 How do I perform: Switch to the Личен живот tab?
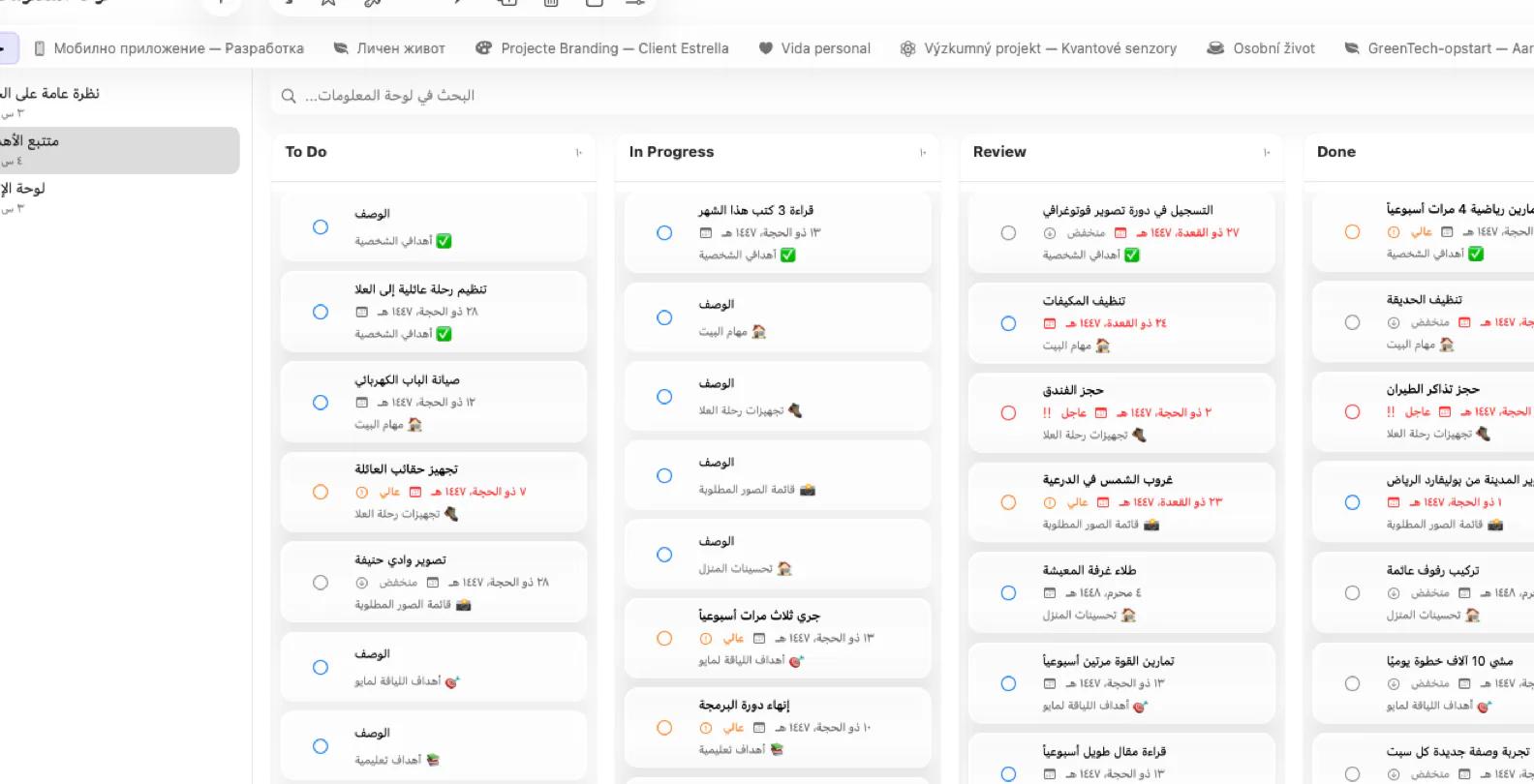388,48
